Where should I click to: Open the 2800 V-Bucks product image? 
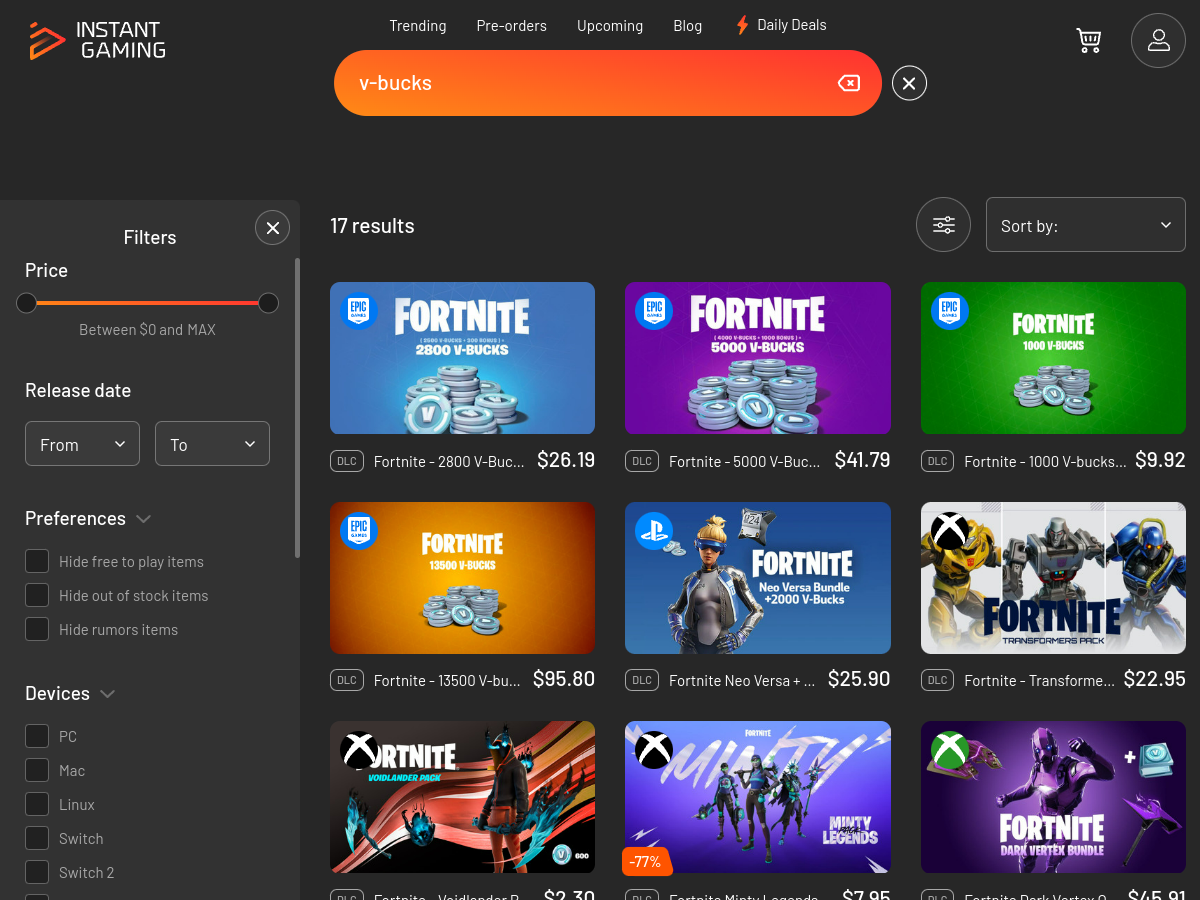coord(462,358)
